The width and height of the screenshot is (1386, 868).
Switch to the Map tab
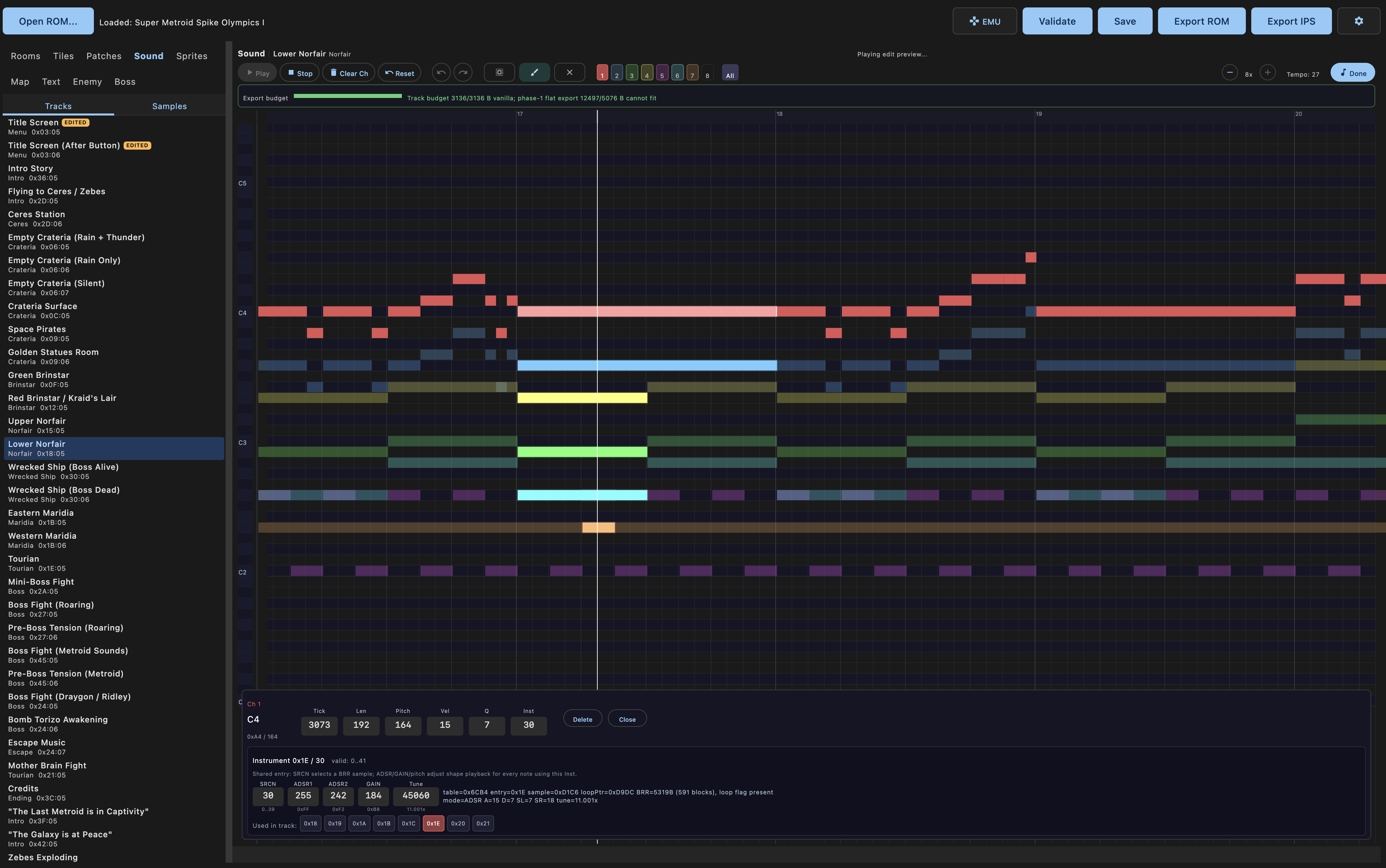tap(20, 81)
